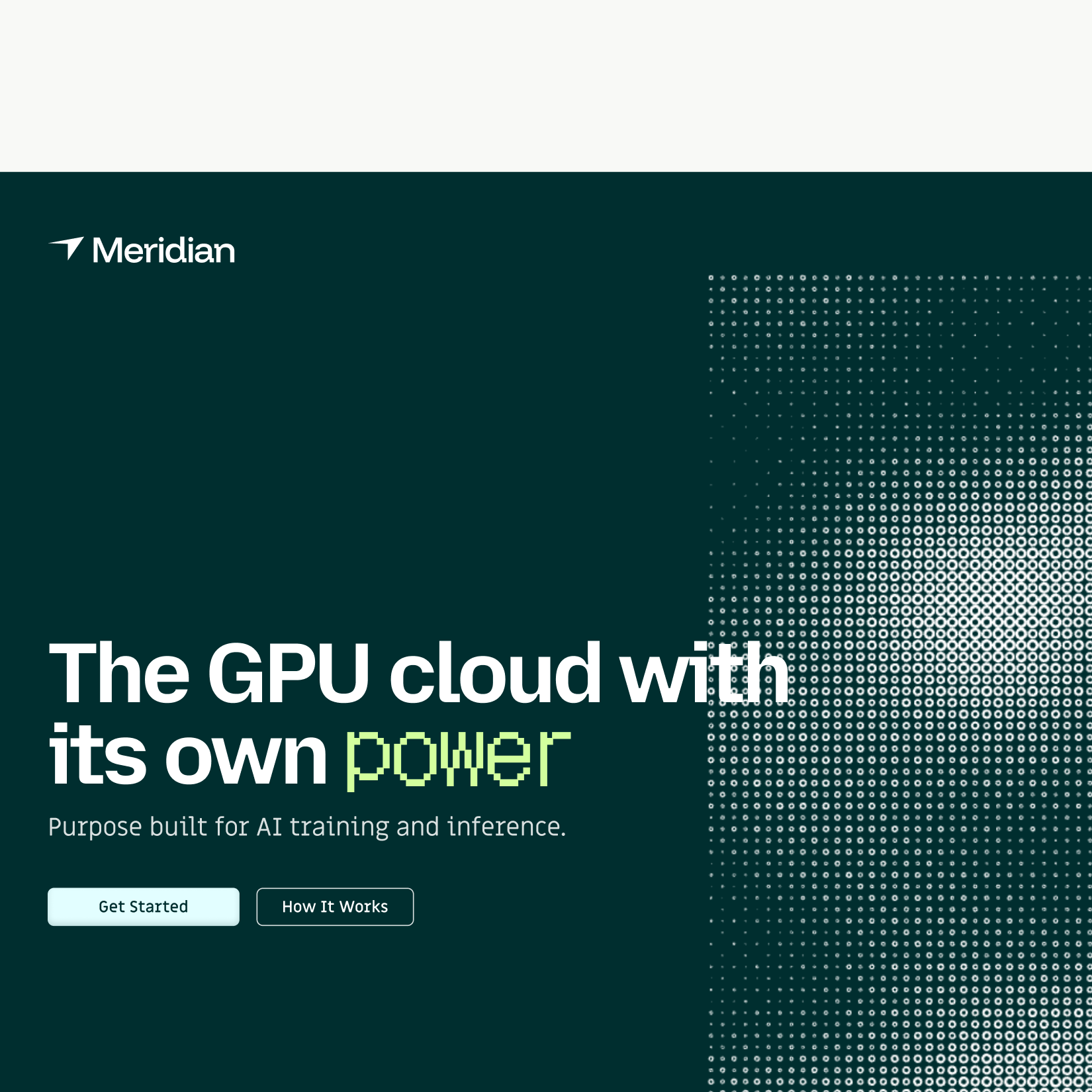This screenshot has width=1092, height=1092.
Task: Click the Meridian arrow logo icon
Action: click(67, 248)
